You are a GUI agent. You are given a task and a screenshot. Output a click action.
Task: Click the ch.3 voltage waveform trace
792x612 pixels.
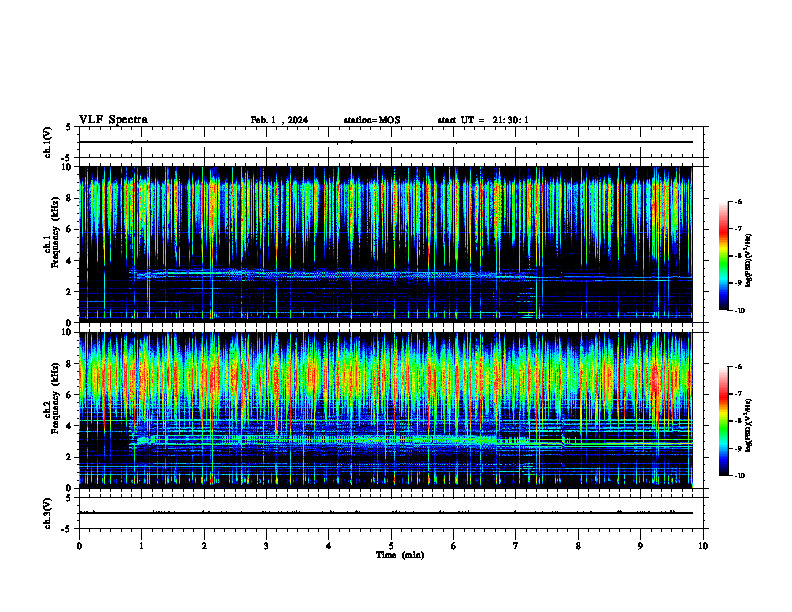[386, 513]
